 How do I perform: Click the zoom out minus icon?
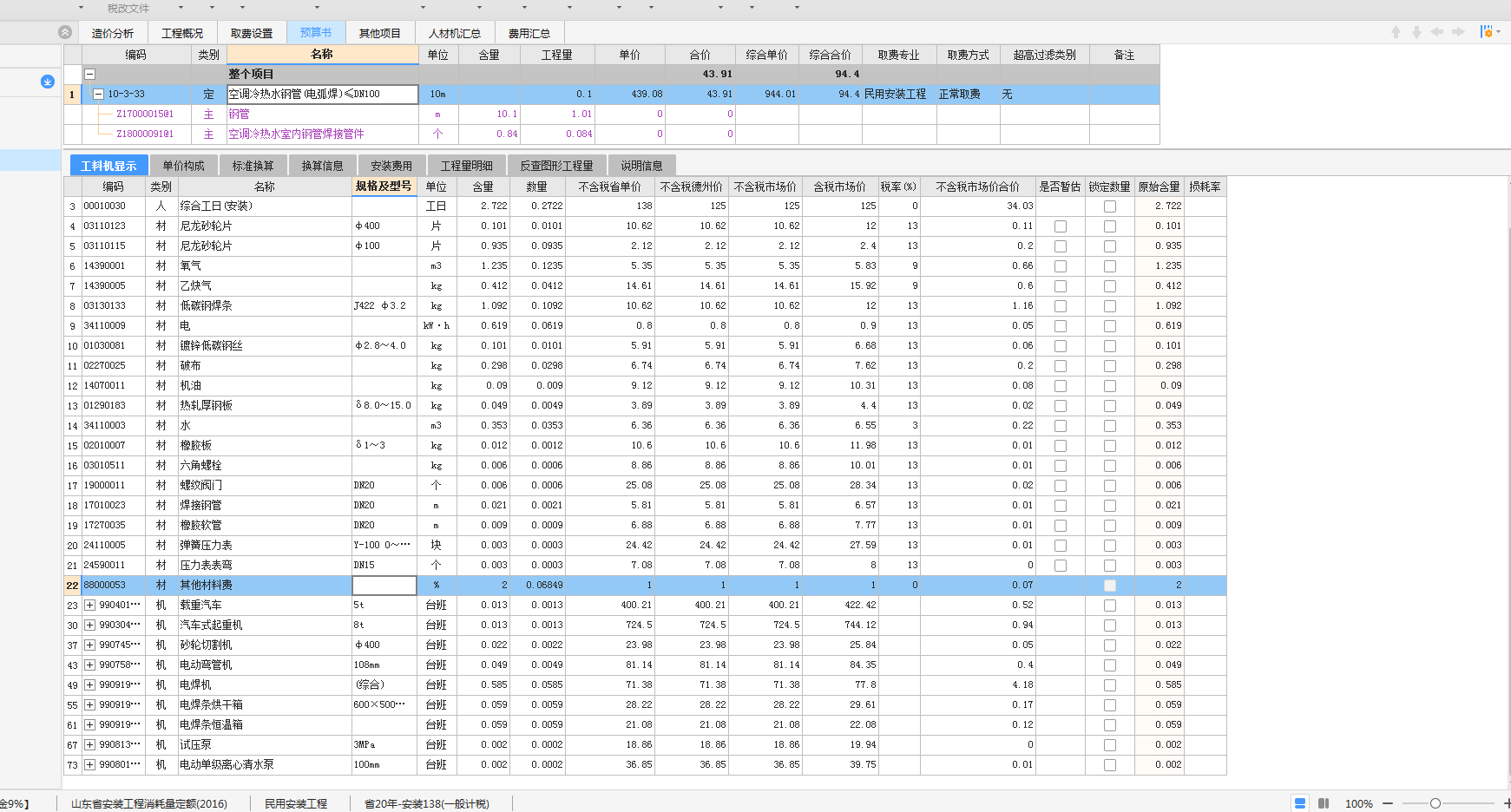[1388, 803]
